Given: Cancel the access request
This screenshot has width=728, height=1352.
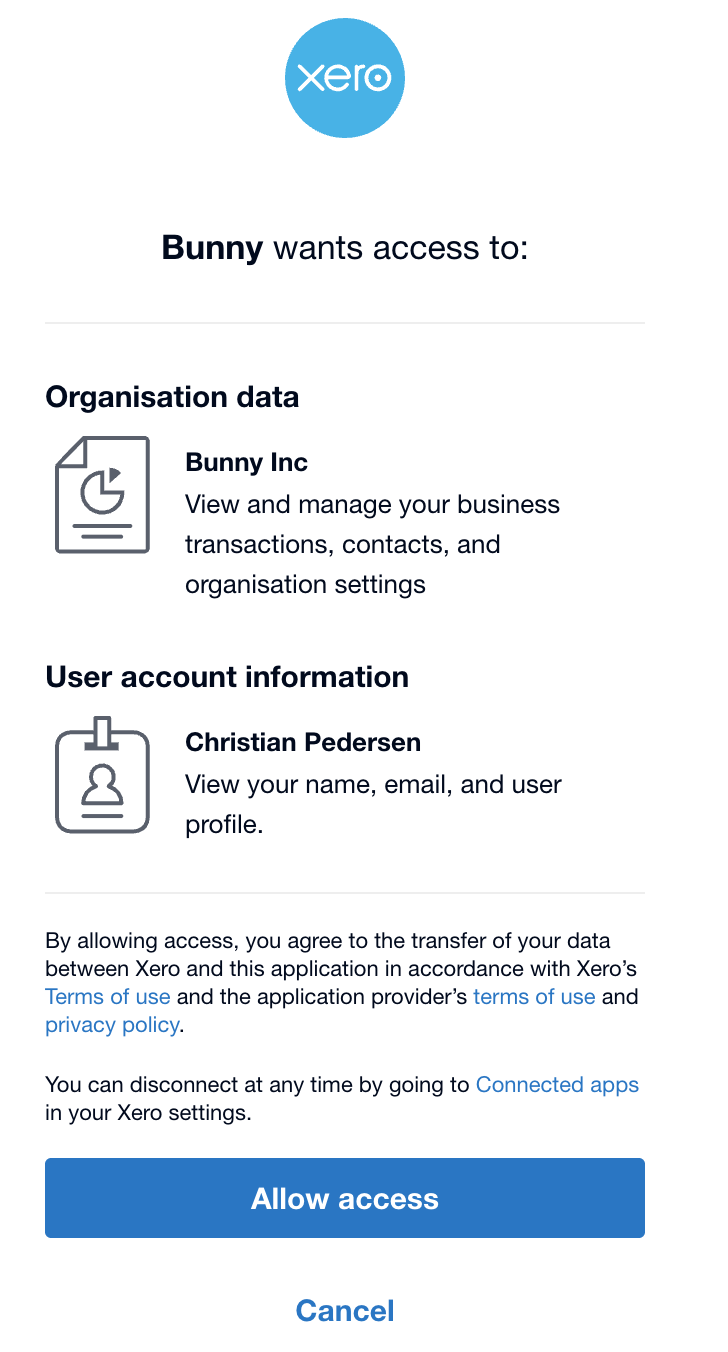Looking at the screenshot, I should pos(345,1310).
